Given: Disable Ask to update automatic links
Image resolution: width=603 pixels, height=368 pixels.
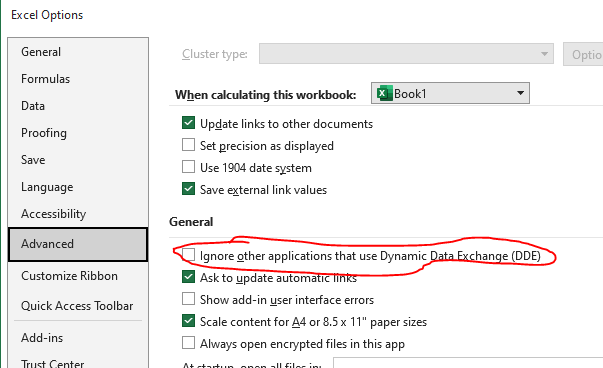Looking at the screenshot, I should point(188,277).
